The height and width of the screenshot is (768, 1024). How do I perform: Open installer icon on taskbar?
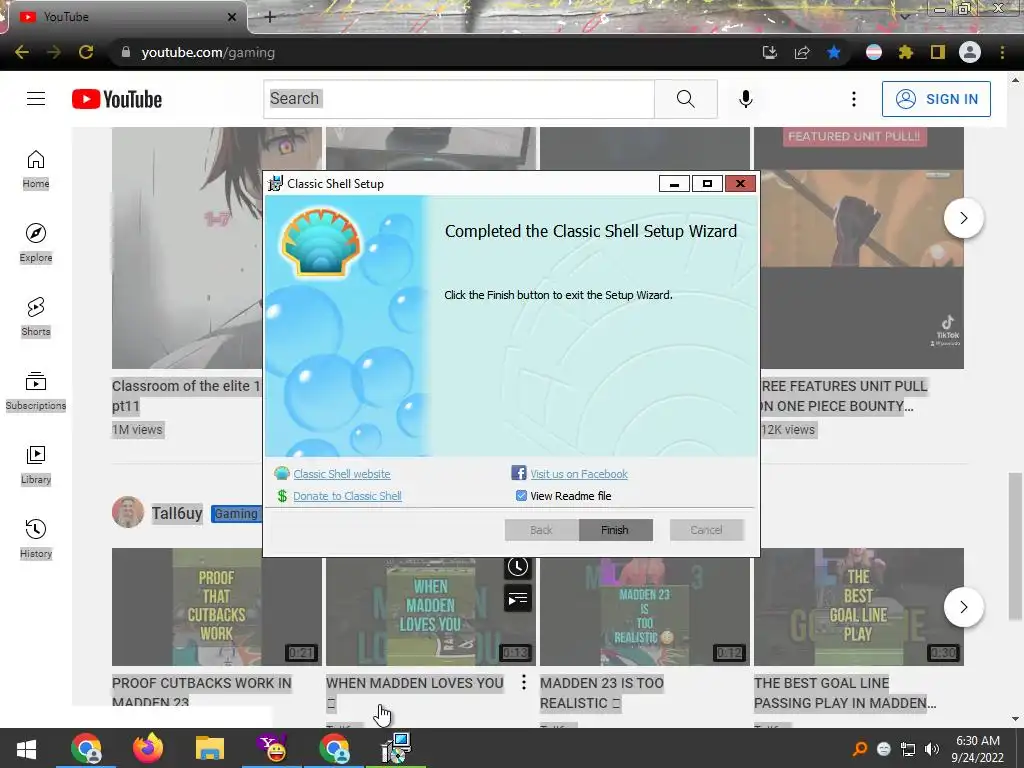pyautogui.click(x=396, y=748)
